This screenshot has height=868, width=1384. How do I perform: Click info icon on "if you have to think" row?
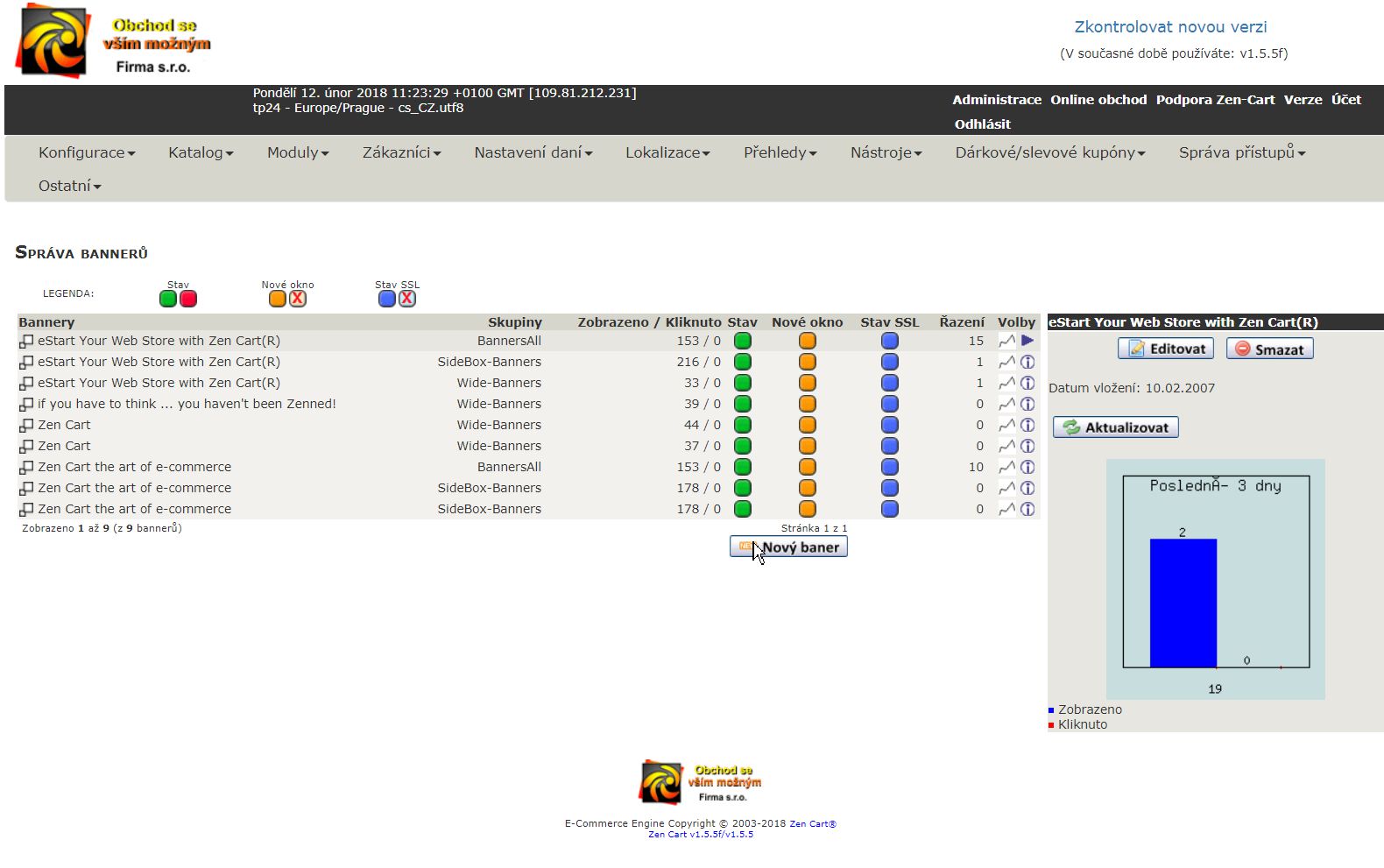(1027, 404)
